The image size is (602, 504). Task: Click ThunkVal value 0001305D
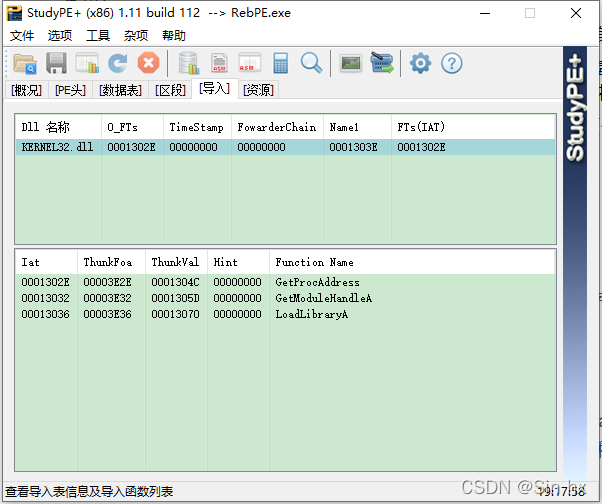(175, 299)
